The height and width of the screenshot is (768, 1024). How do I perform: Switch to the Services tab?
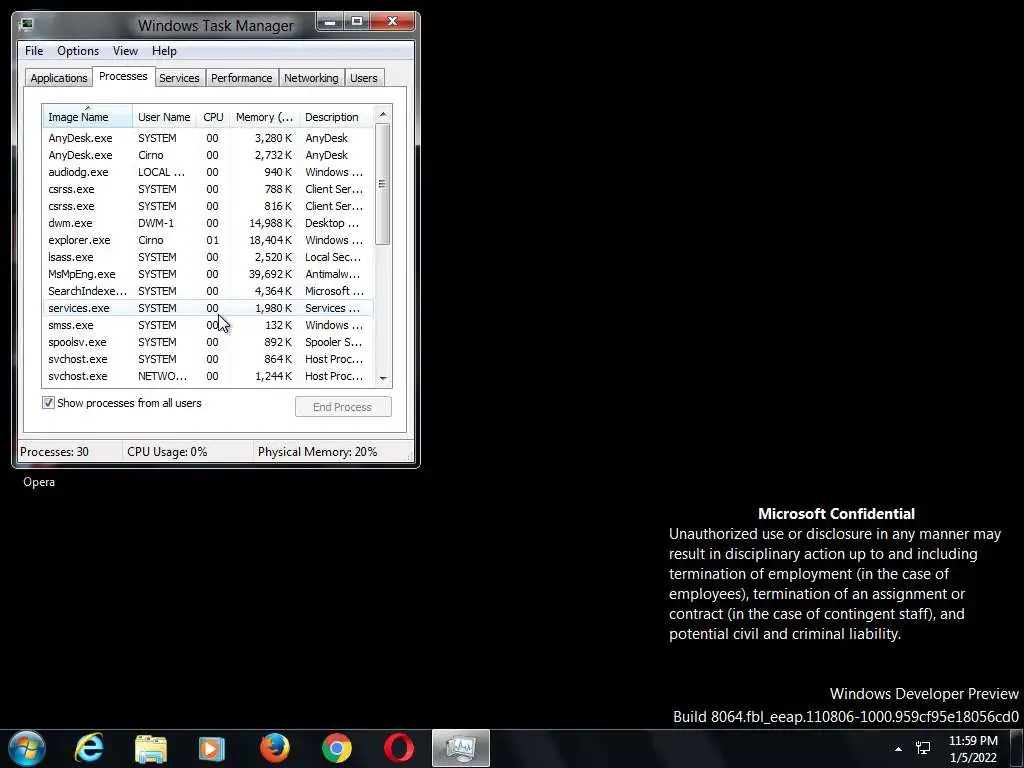tap(179, 78)
